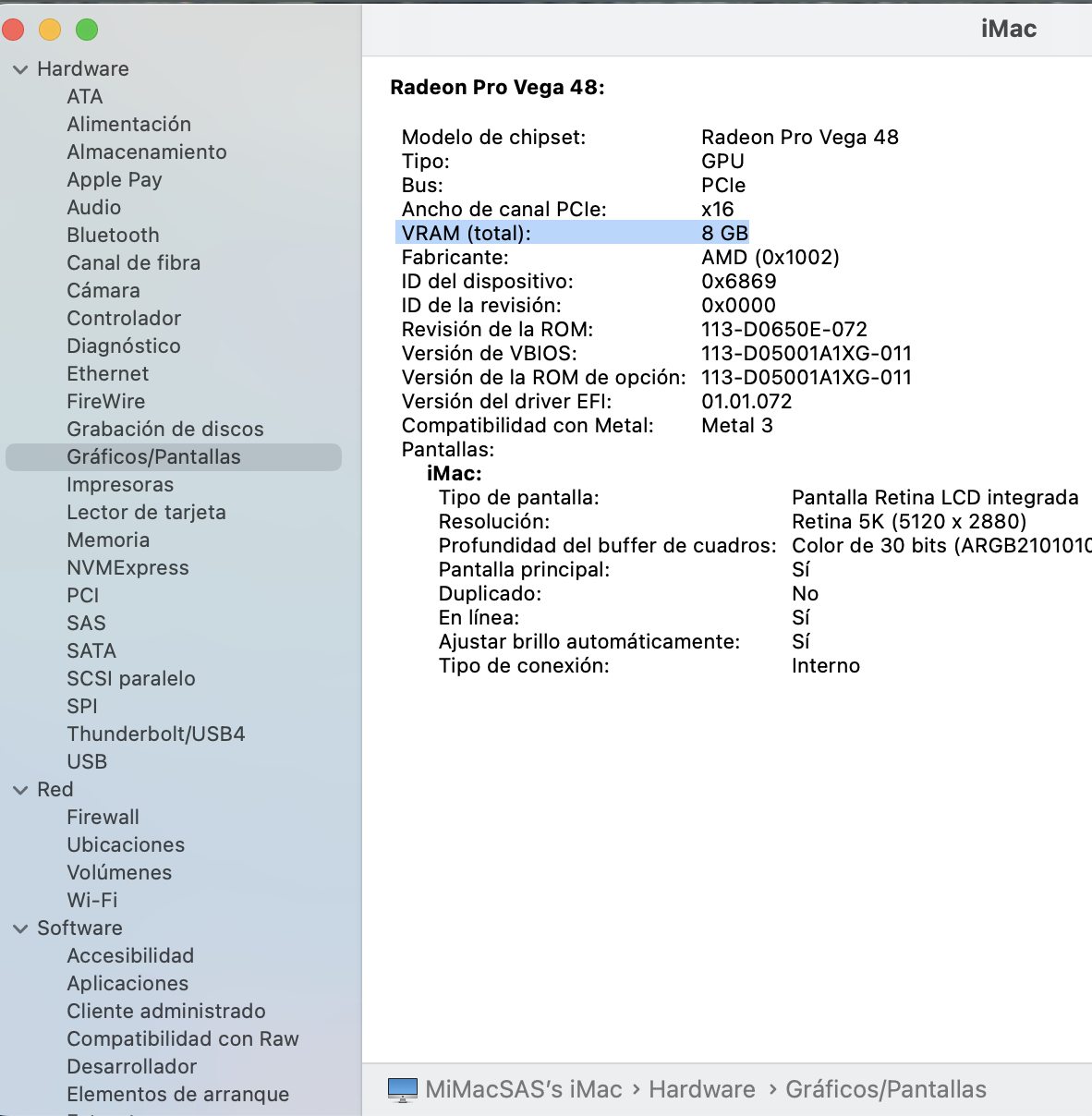Select Bluetooth in the sidebar

(x=113, y=235)
